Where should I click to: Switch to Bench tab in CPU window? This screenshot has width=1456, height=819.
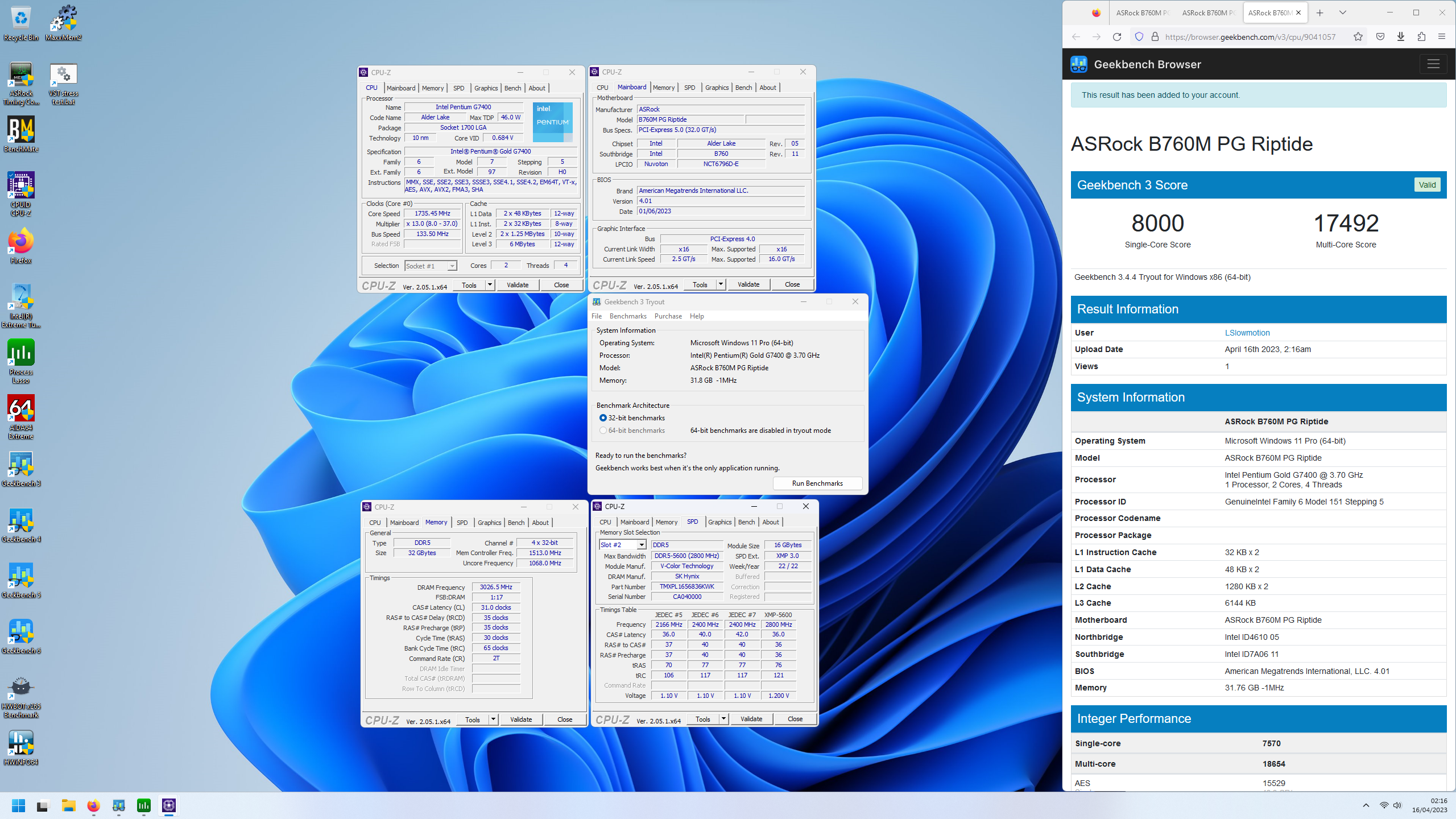[512, 88]
